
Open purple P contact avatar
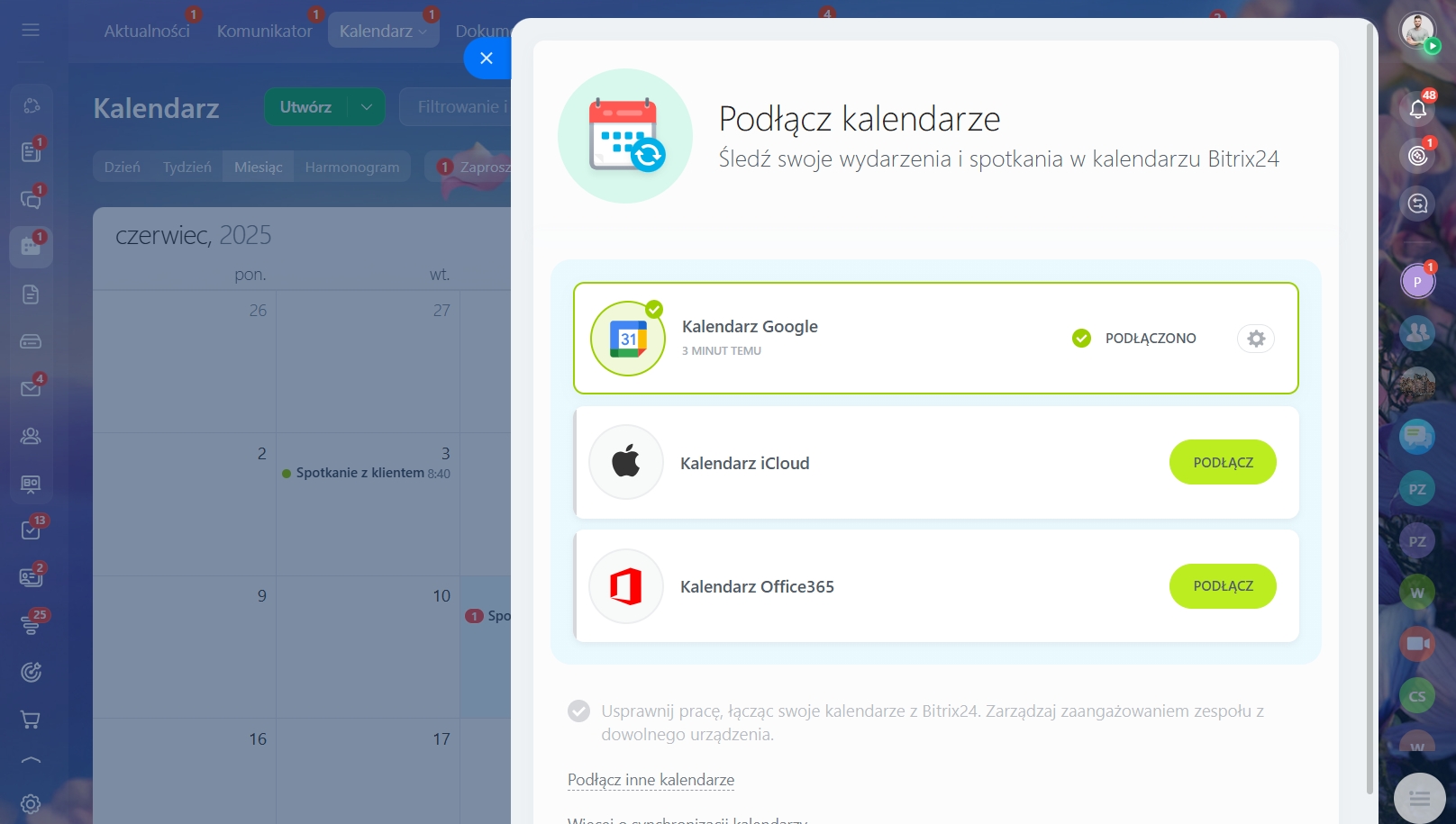pyautogui.click(x=1417, y=281)
